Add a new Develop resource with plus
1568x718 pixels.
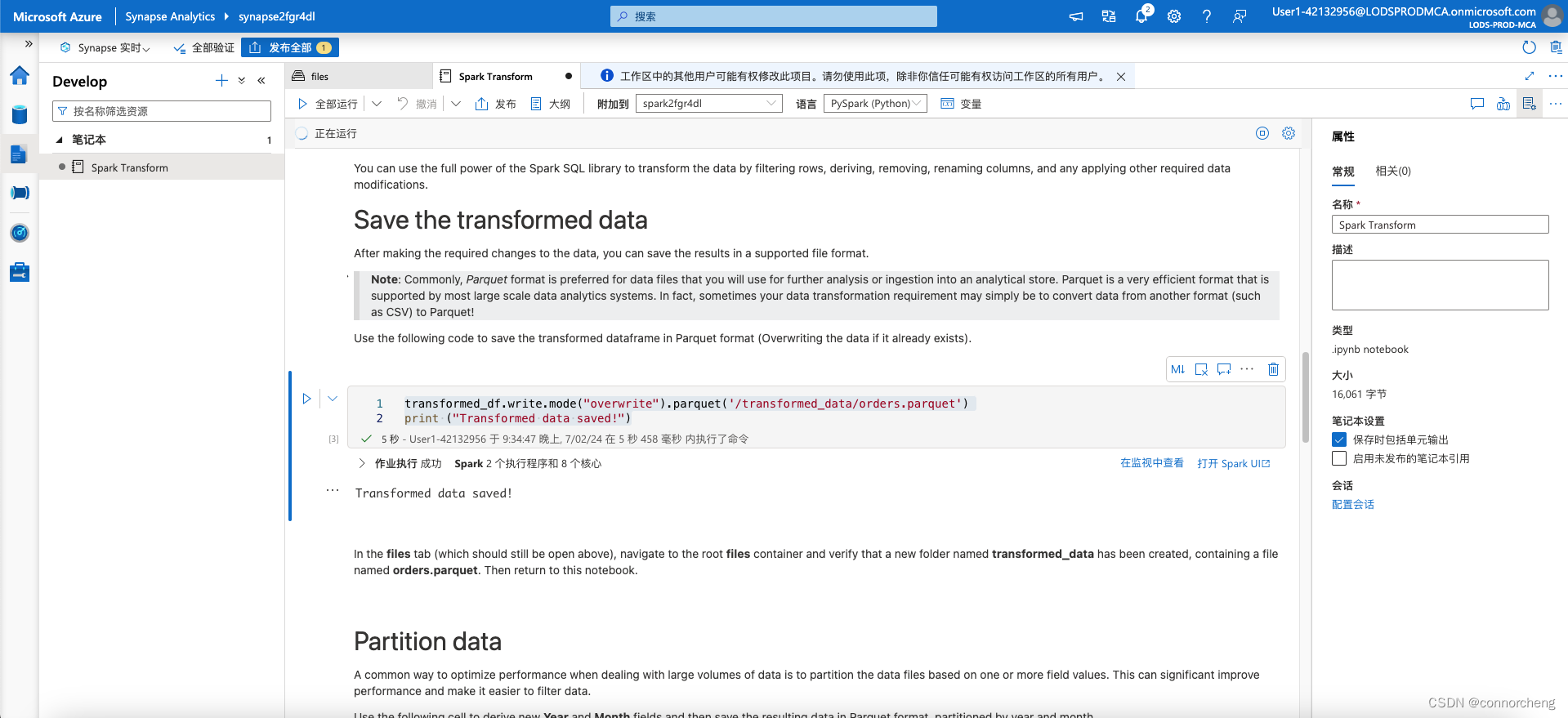221,80
